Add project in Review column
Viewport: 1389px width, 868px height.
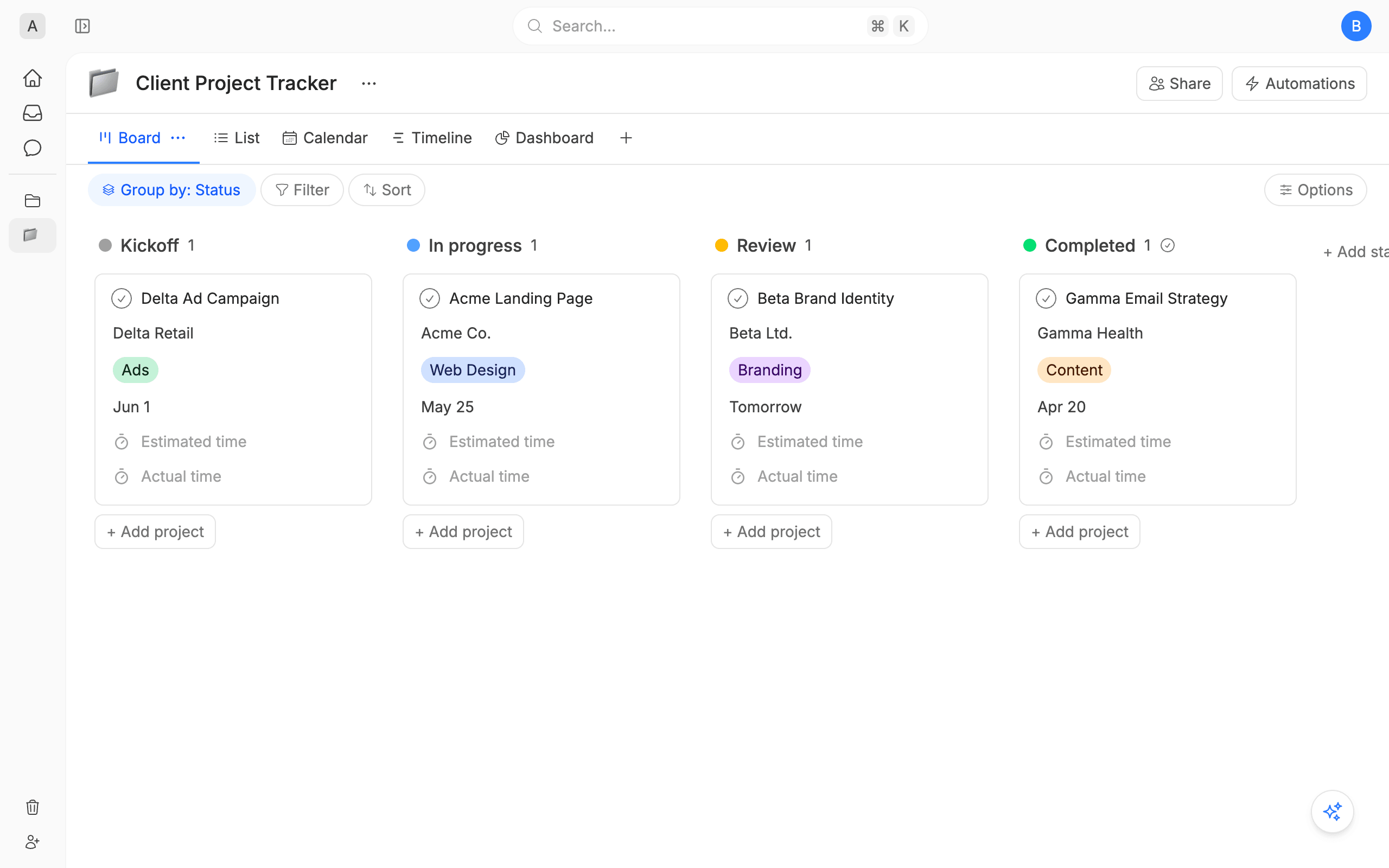click(772, 532)
